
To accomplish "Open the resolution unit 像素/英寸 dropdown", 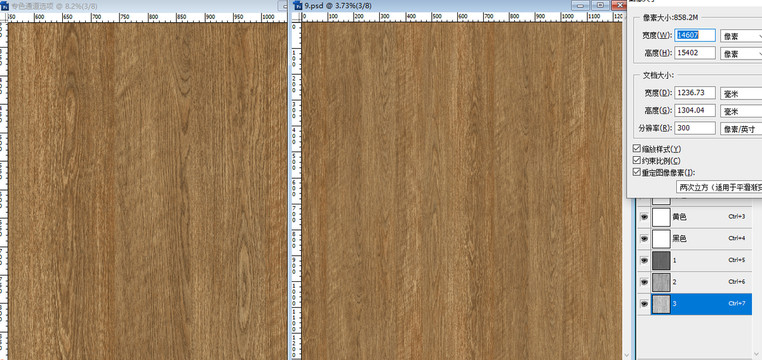I will pos(741,129).
